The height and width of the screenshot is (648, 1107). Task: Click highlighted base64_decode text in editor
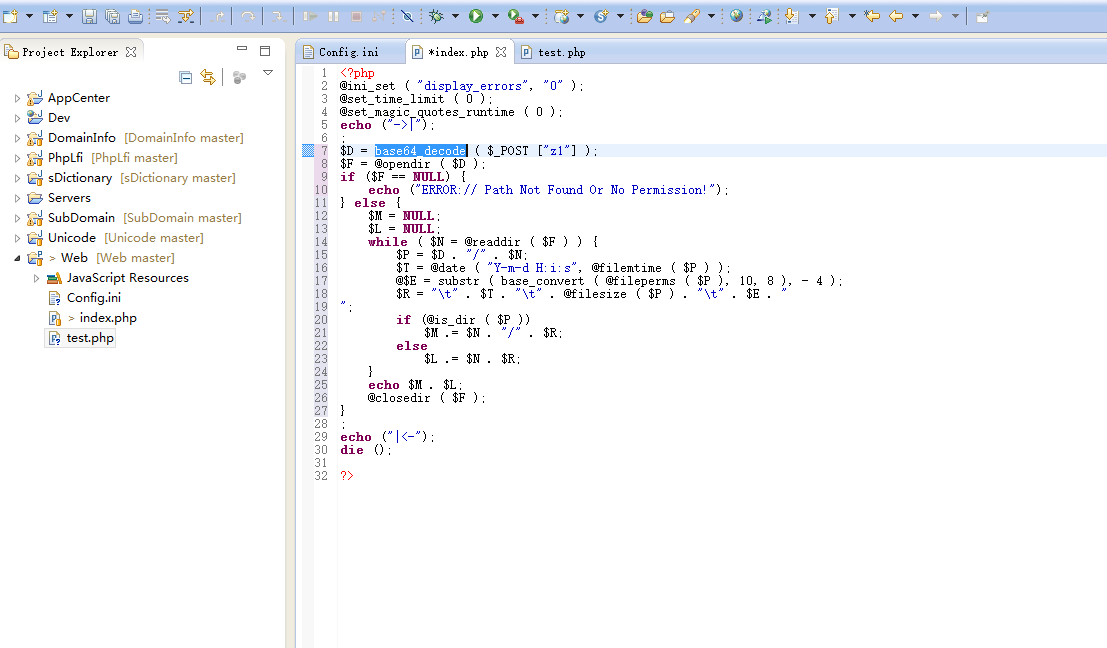click(420, 150)
